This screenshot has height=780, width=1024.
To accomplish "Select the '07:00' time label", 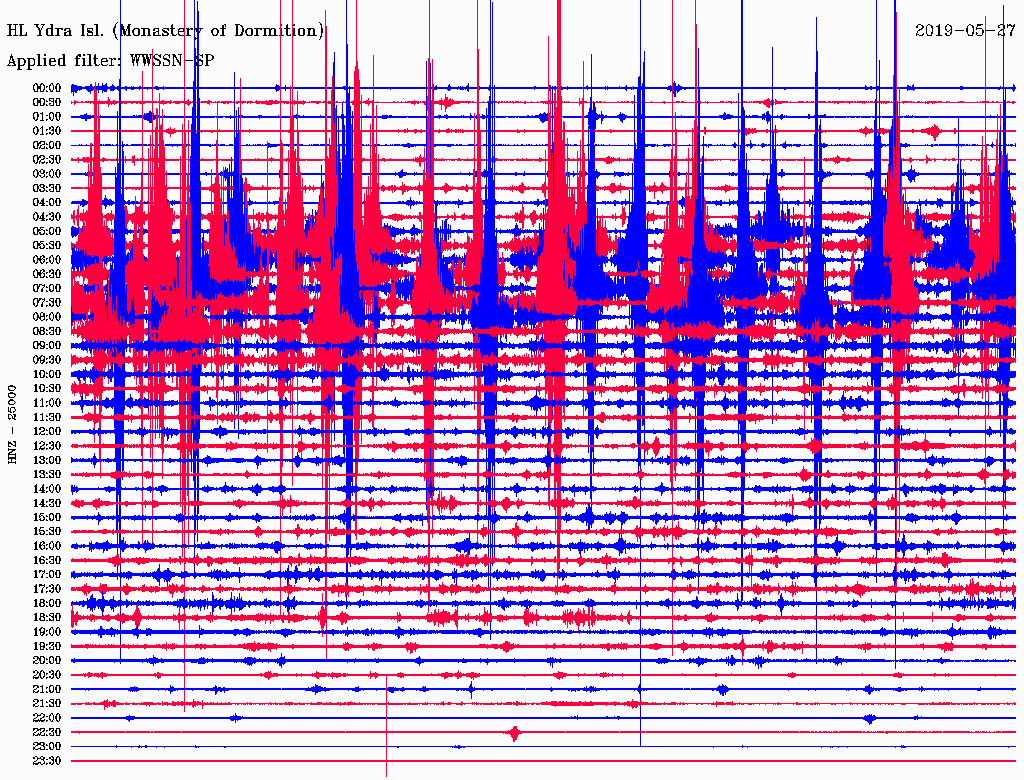I will [x=47, y=288].
